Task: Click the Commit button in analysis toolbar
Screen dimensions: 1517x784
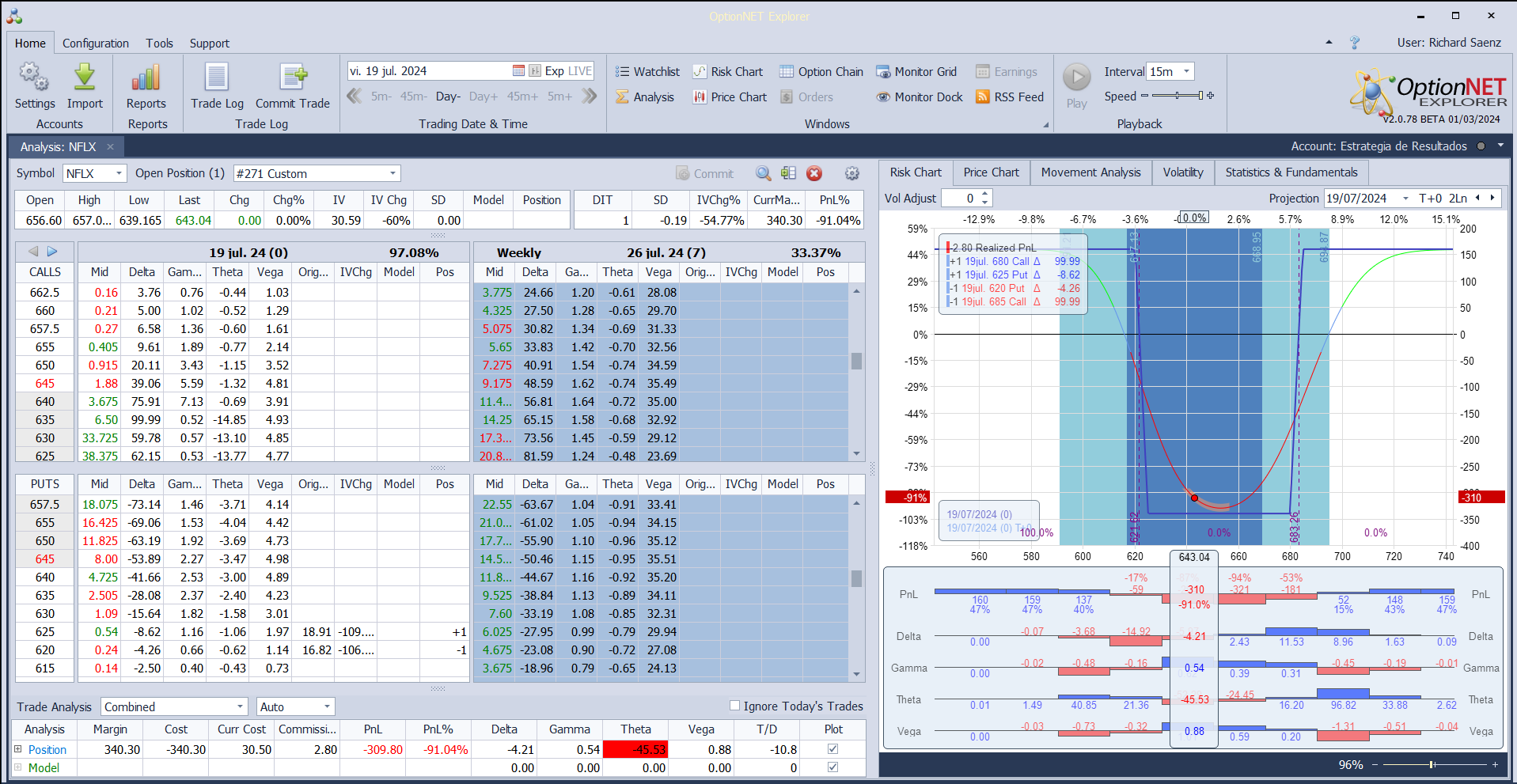Action: coord(705,173)
